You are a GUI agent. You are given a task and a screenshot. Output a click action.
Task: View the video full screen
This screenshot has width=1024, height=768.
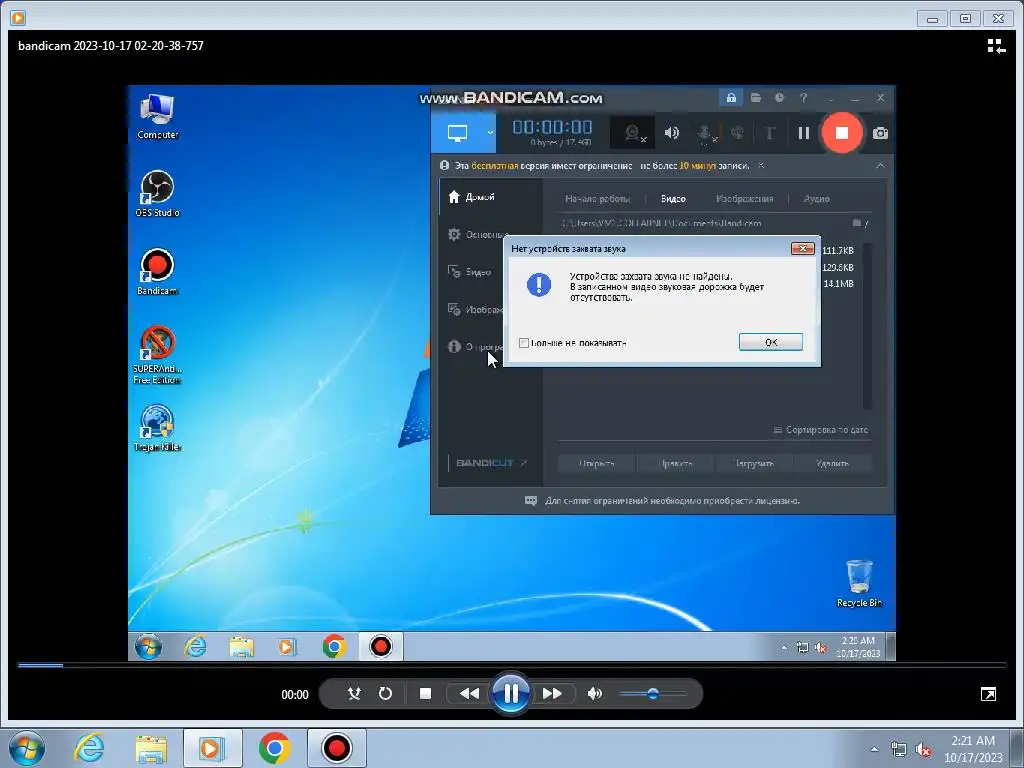pyautogui.click(x=988, y=694)
